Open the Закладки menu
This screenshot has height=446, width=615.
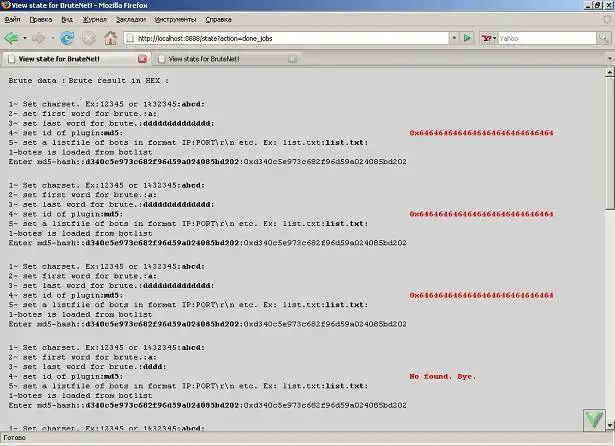point(131,19)
